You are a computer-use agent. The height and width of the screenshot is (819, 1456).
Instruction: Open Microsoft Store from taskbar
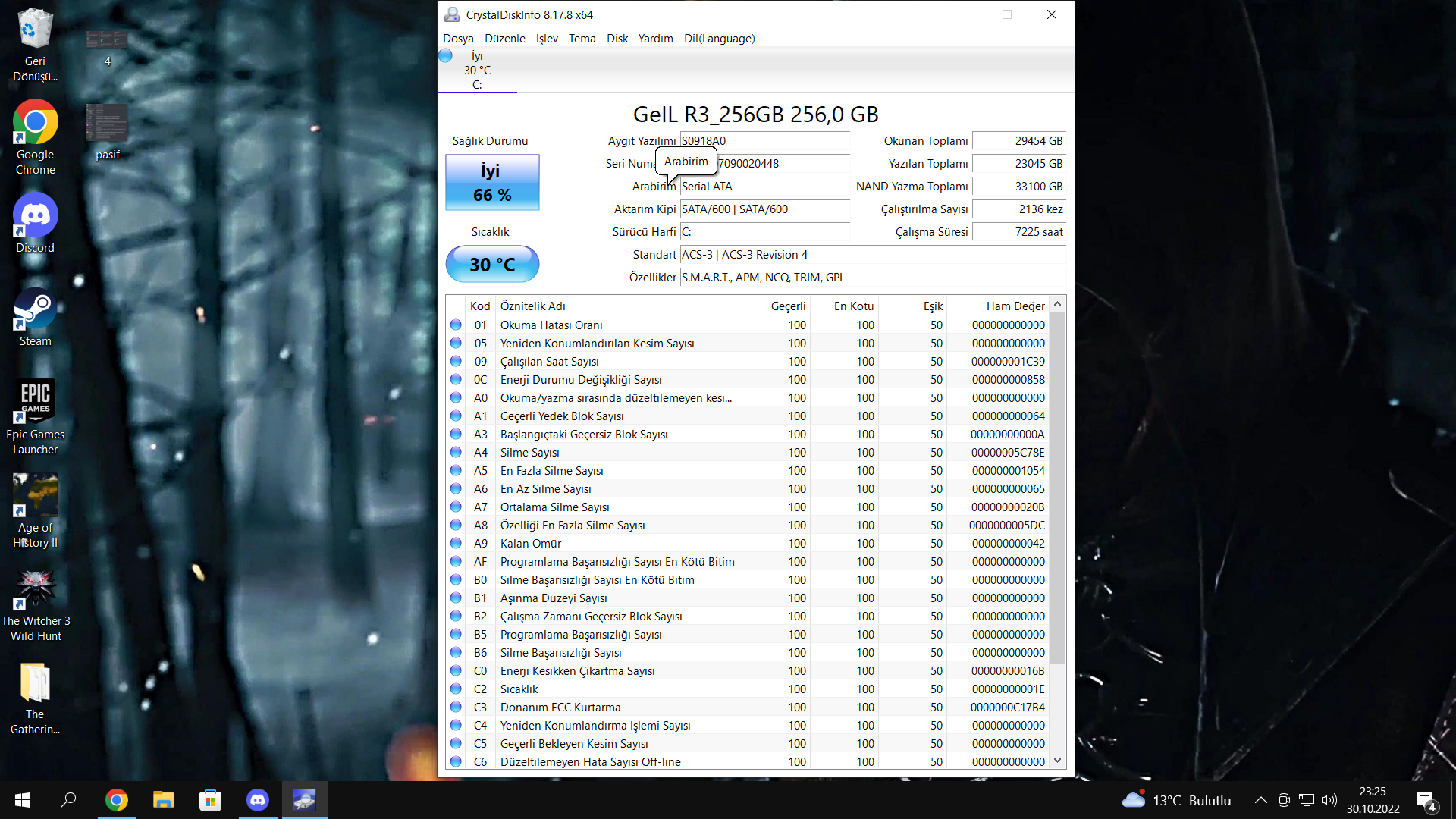pyautogui.click(x=210, y=800)
